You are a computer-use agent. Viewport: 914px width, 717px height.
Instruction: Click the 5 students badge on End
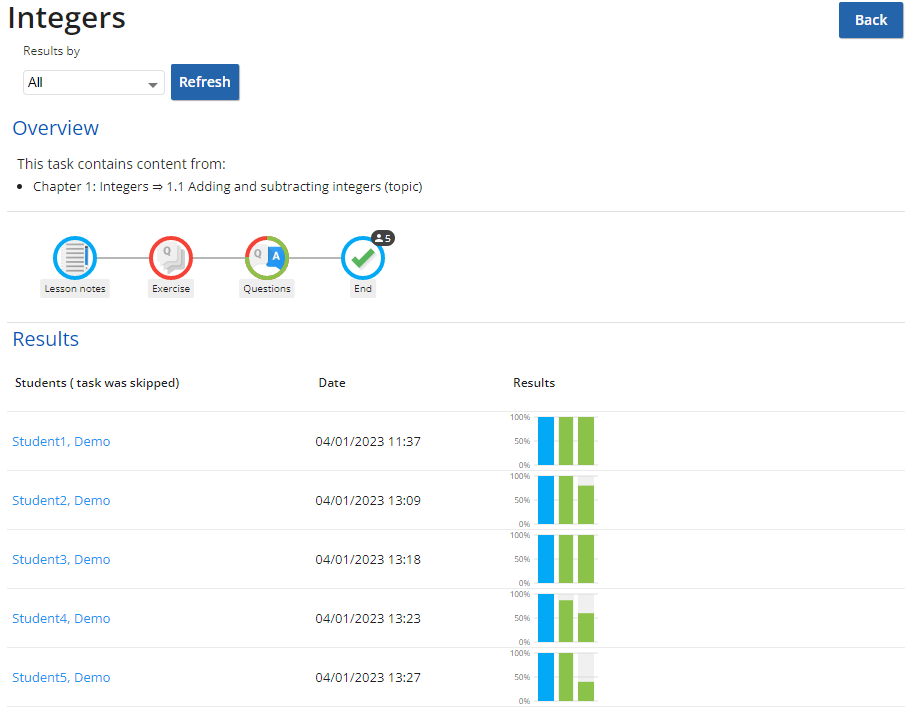pos(383,238)
